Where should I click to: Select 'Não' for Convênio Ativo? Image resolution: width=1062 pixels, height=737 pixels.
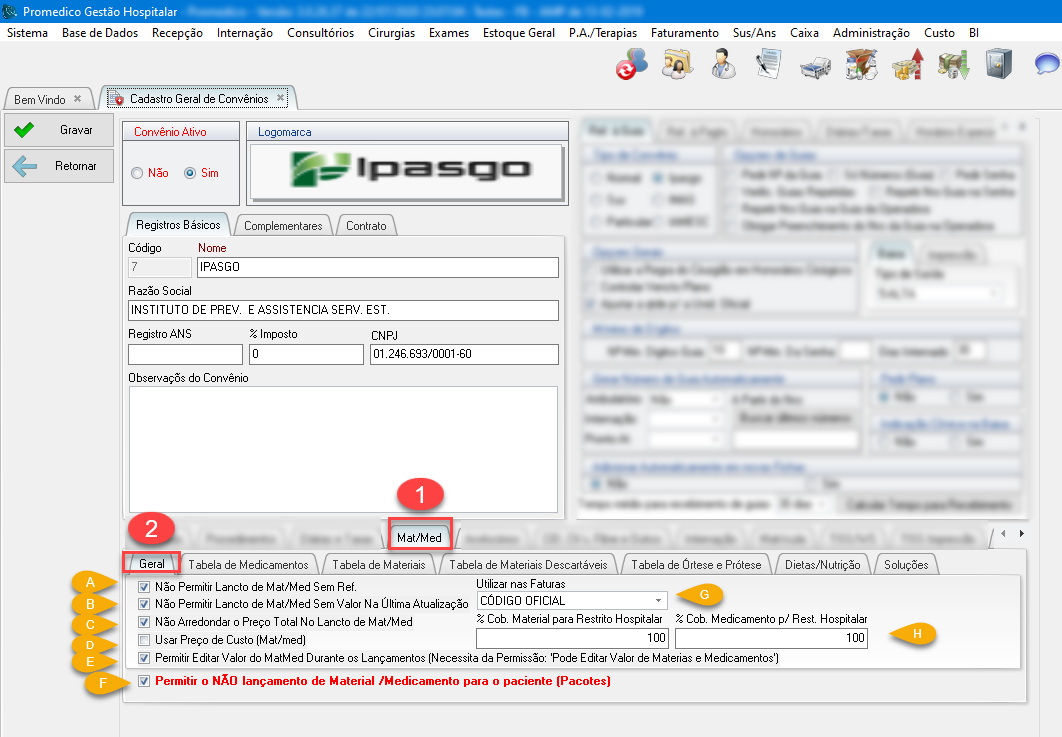[x=138, y=173]
